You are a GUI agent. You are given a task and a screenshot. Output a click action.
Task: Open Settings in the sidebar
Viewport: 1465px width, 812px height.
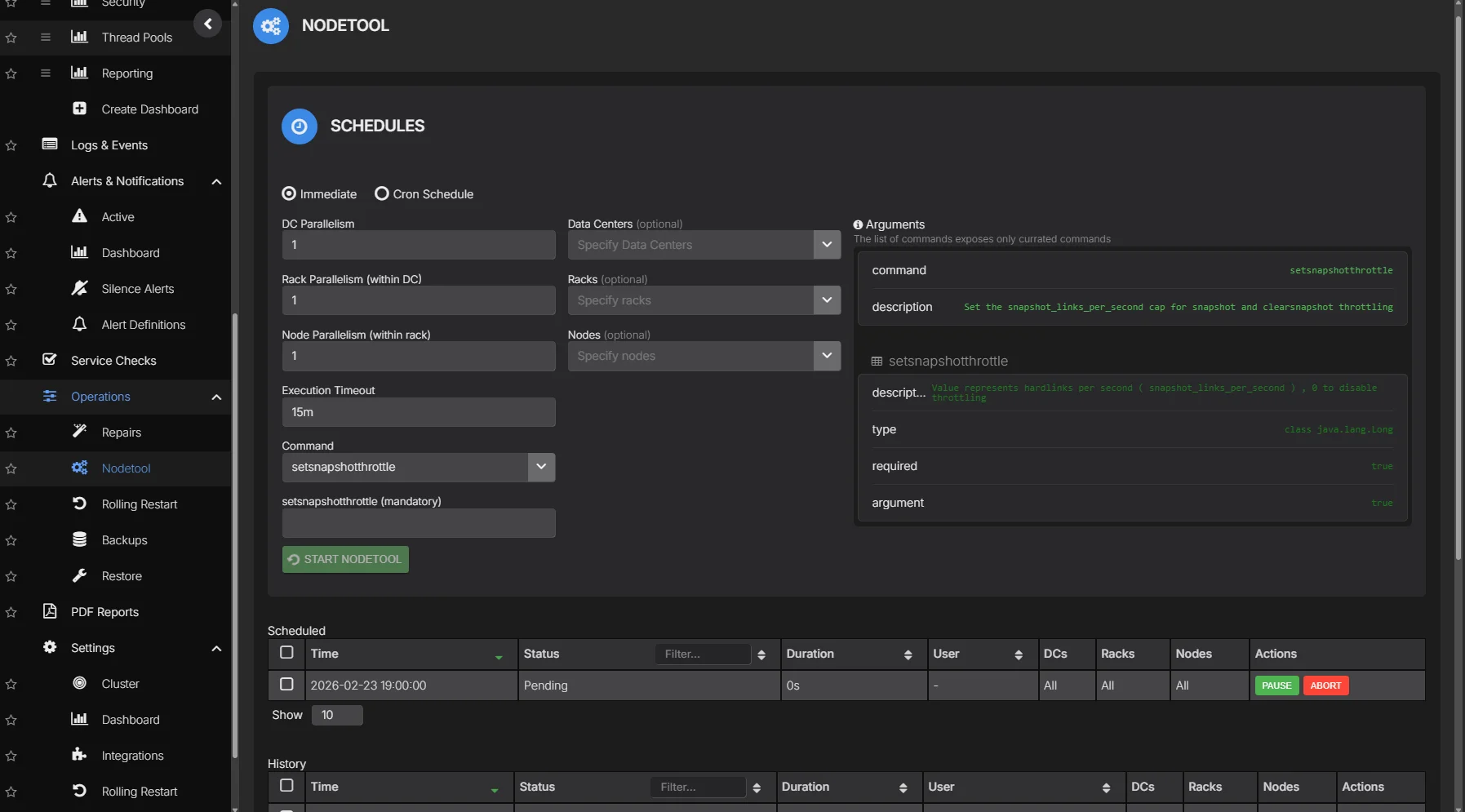tap(91, 647)
